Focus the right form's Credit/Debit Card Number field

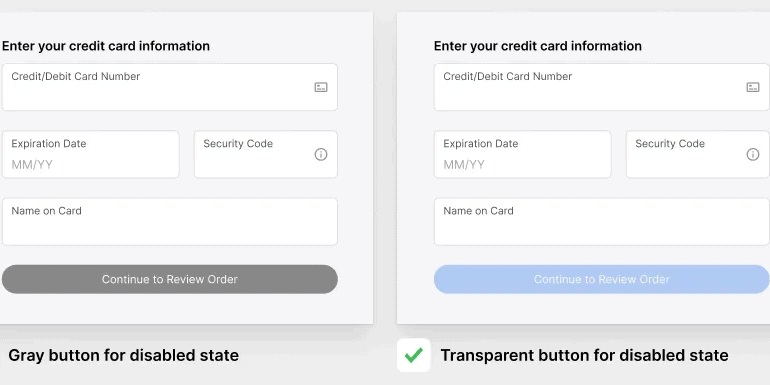[x=602, y=87]
